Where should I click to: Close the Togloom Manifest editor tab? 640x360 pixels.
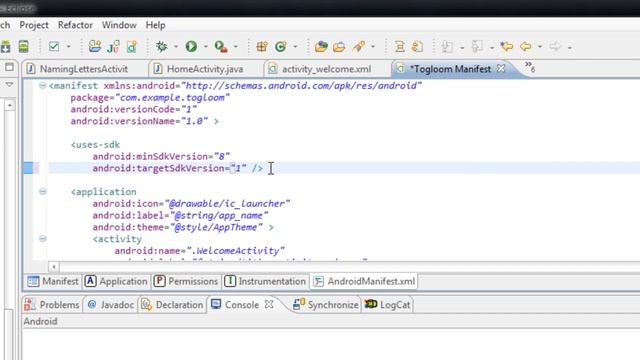tap(501, 69)
